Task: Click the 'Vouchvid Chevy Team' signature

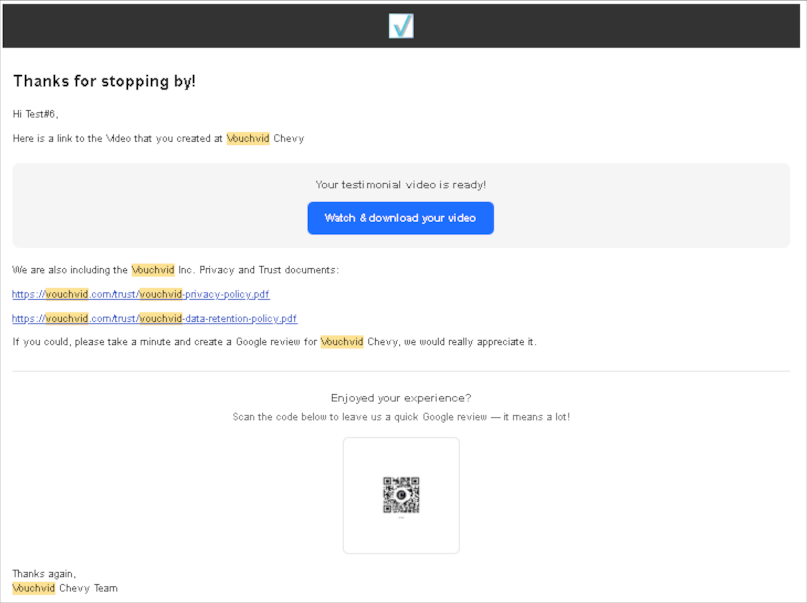Action: click(x=65, y=588)
